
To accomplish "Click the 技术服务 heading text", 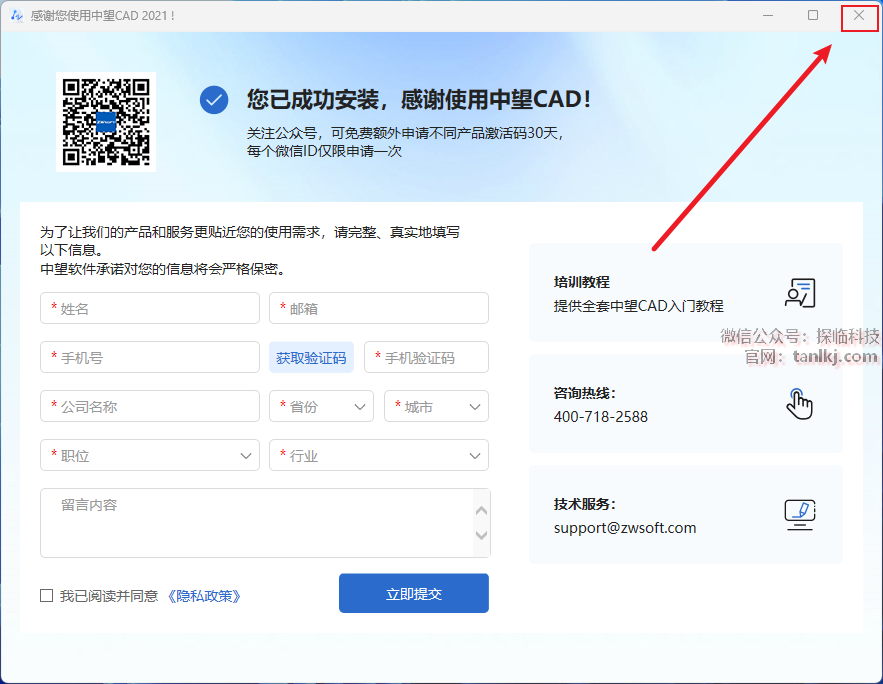I will tap(585, 504).
